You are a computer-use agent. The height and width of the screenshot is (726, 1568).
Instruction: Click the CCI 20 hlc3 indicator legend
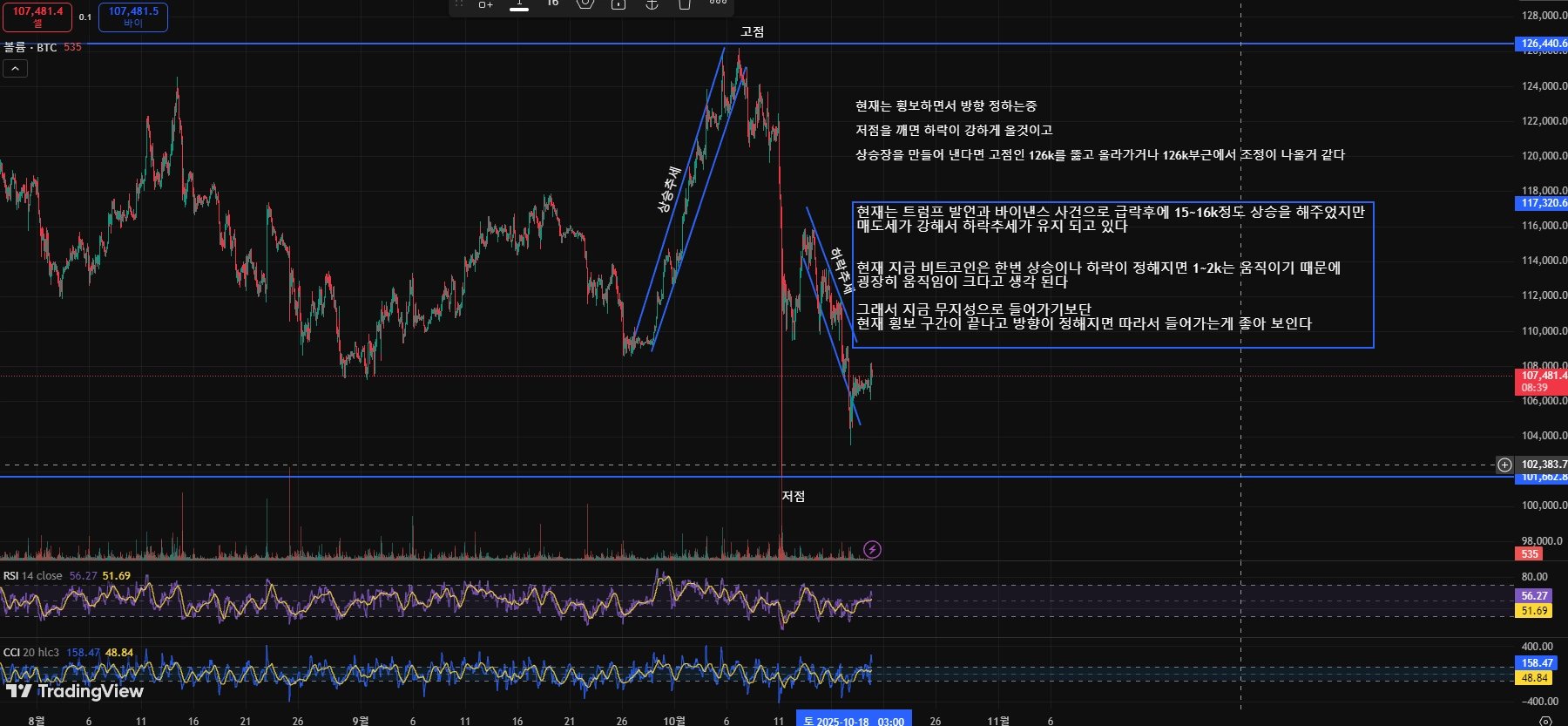[x=31, y=653]
